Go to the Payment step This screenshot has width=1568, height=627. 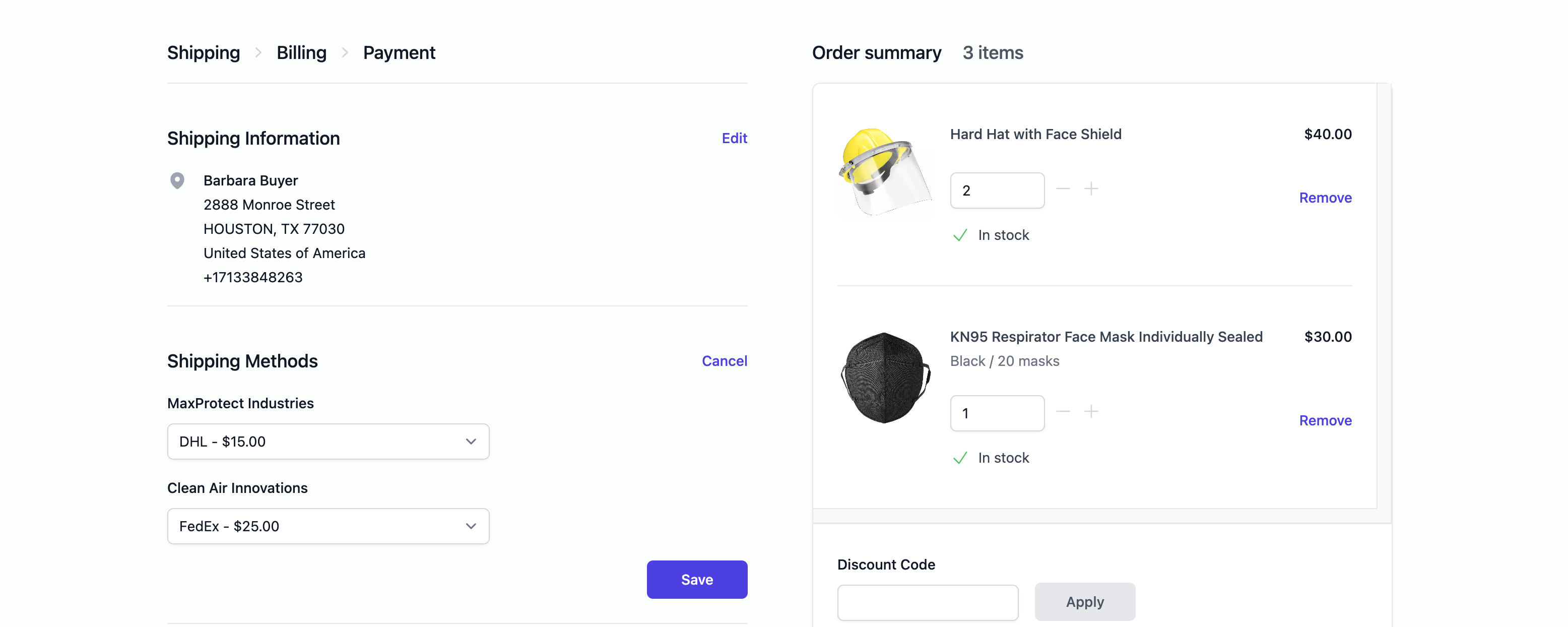pyautogui.click(x=399, y=53)
